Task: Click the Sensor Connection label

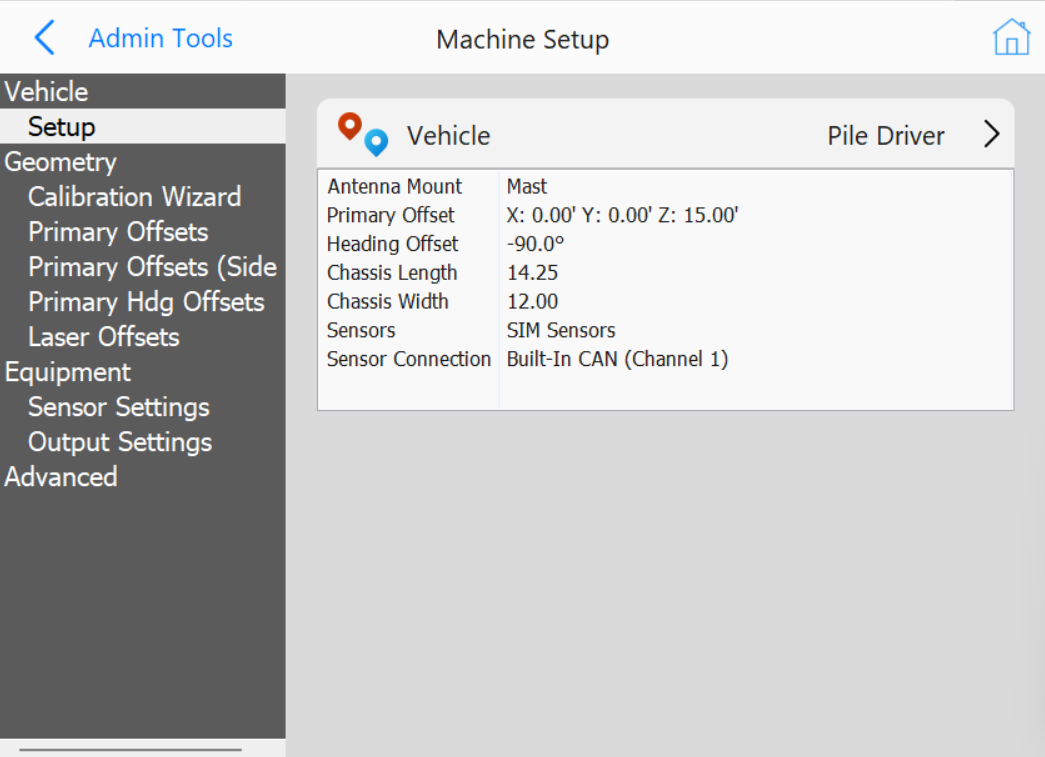Action: point(409,359)
